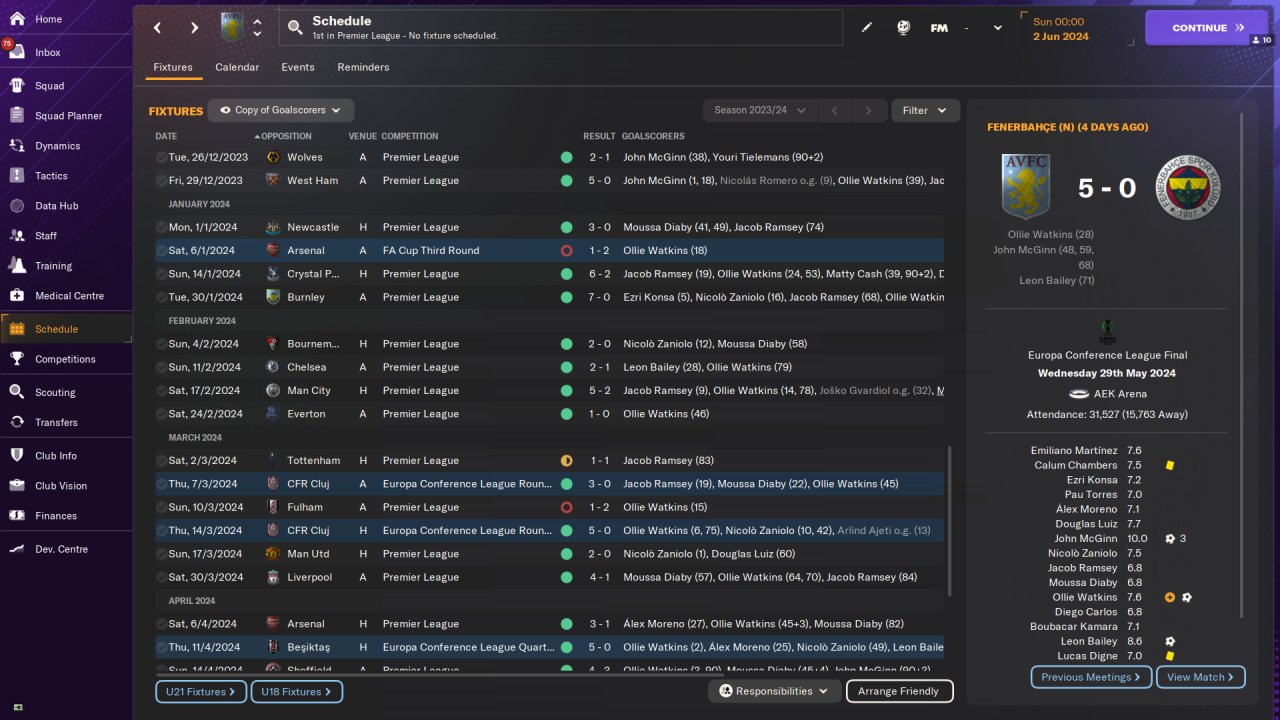The image size is (1280, 720).
Task: Click View Match
Action: click(x=1201, y=677)
